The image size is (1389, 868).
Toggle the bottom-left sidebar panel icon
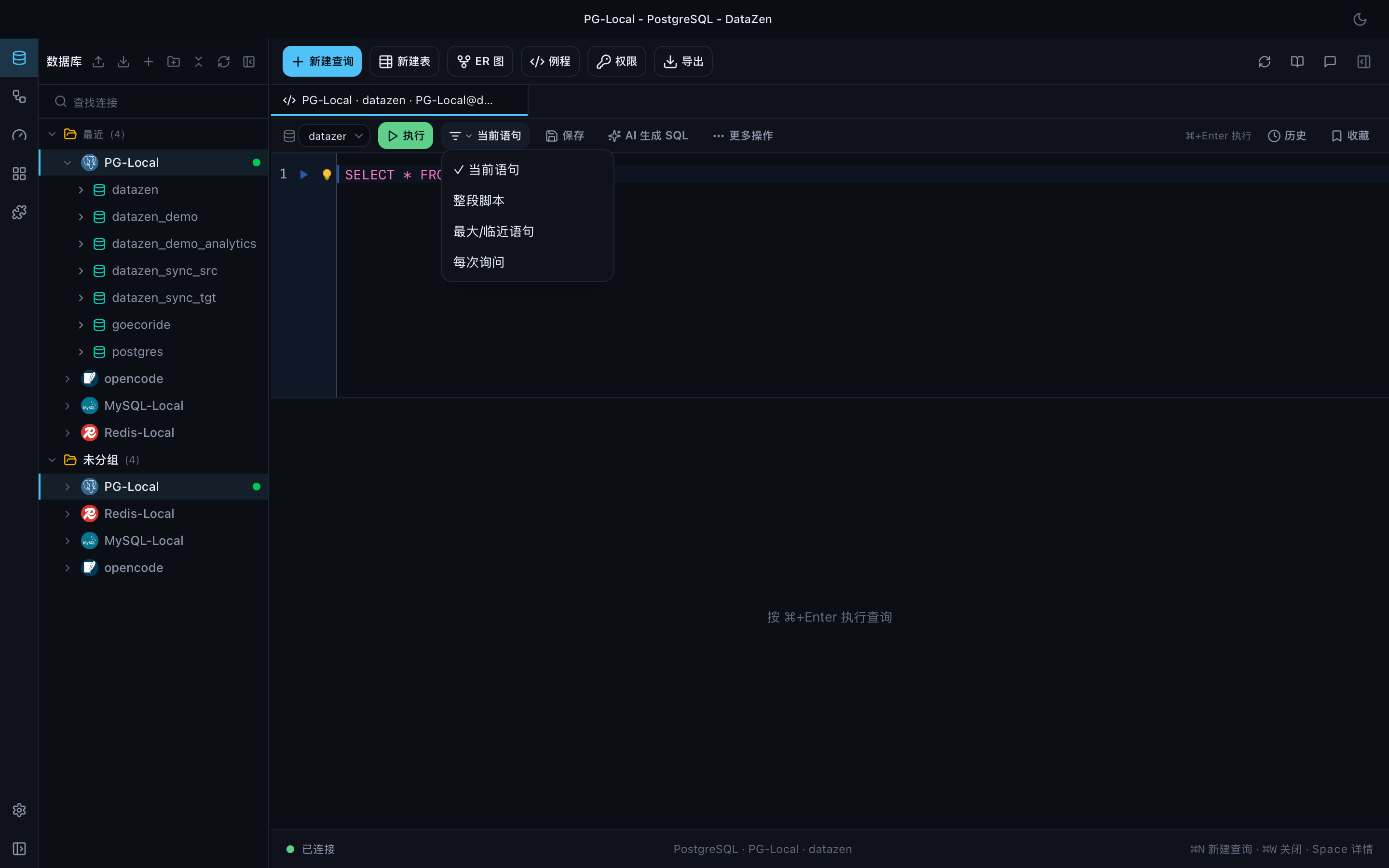(x=19, y=849)
